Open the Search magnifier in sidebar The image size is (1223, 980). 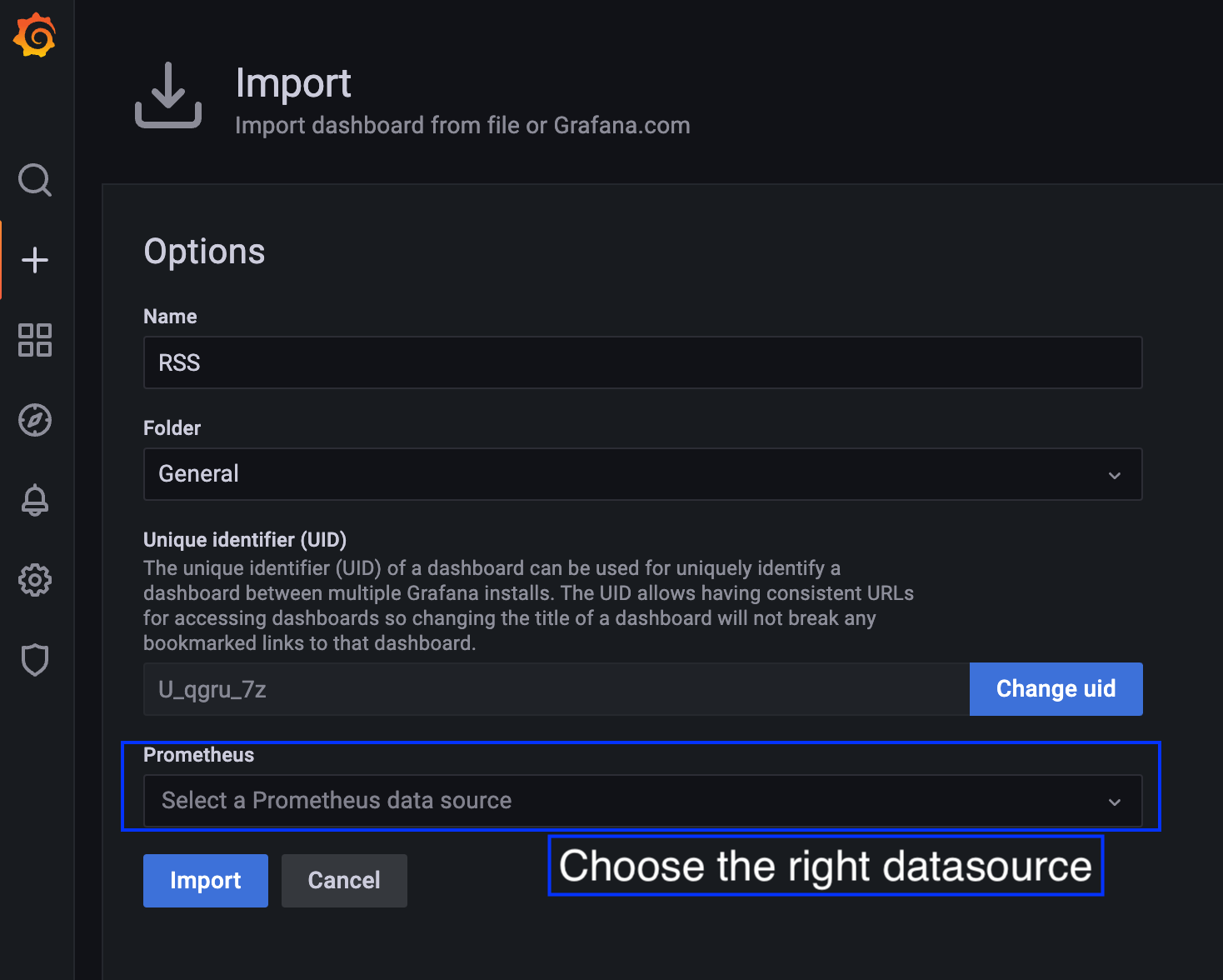(x=35, y=180)
